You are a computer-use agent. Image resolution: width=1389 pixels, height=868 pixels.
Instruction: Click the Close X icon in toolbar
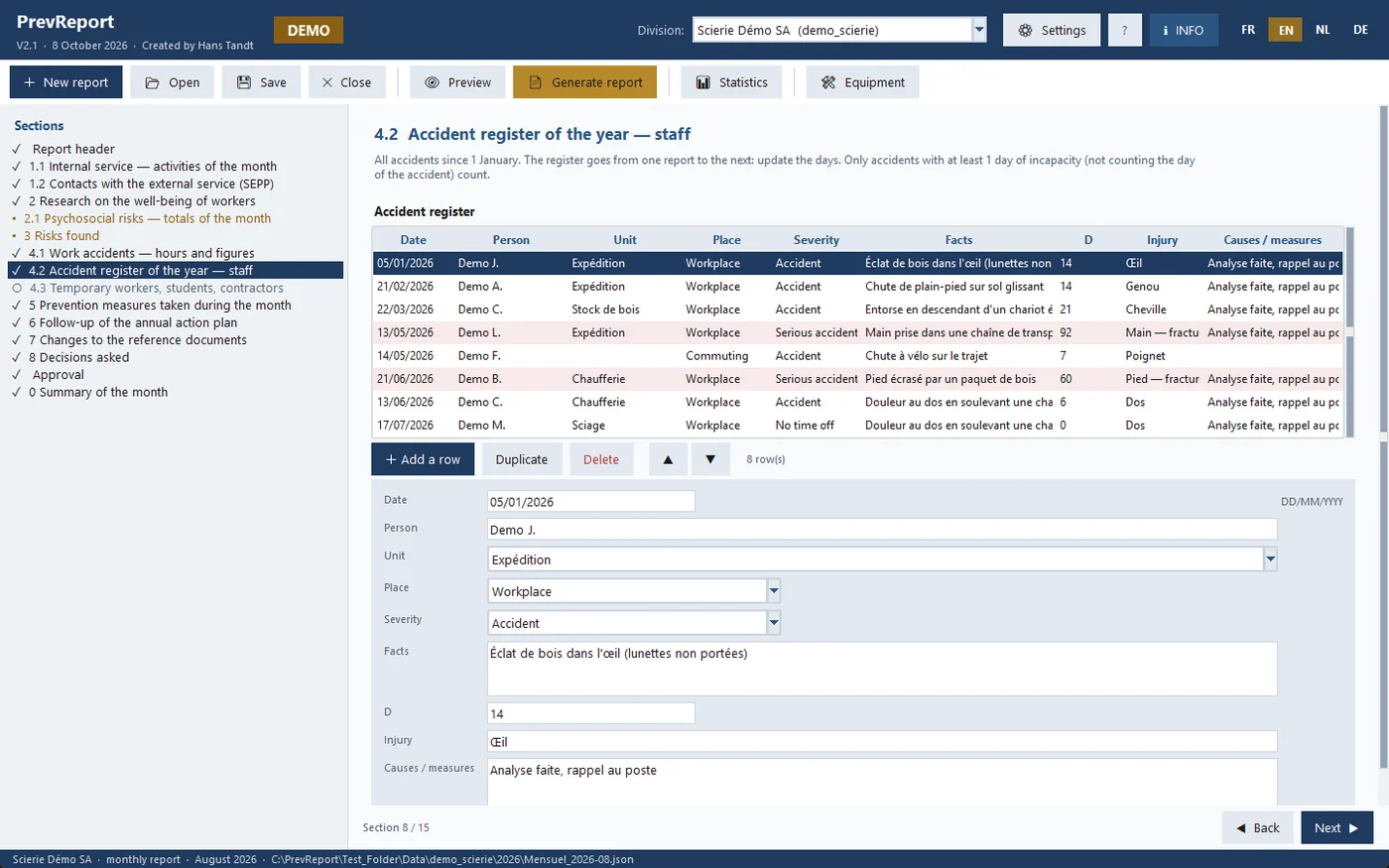click(x=327, y=82)
